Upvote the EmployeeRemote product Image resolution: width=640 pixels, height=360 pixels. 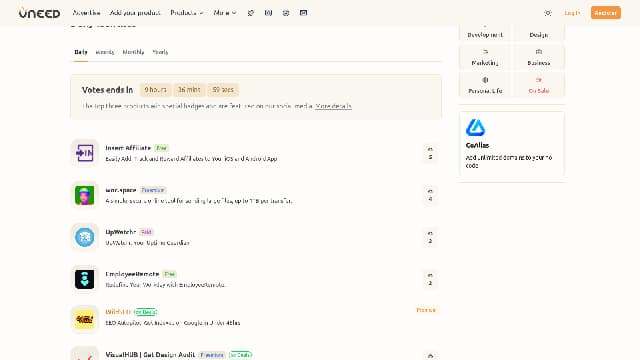coord(430,279)
